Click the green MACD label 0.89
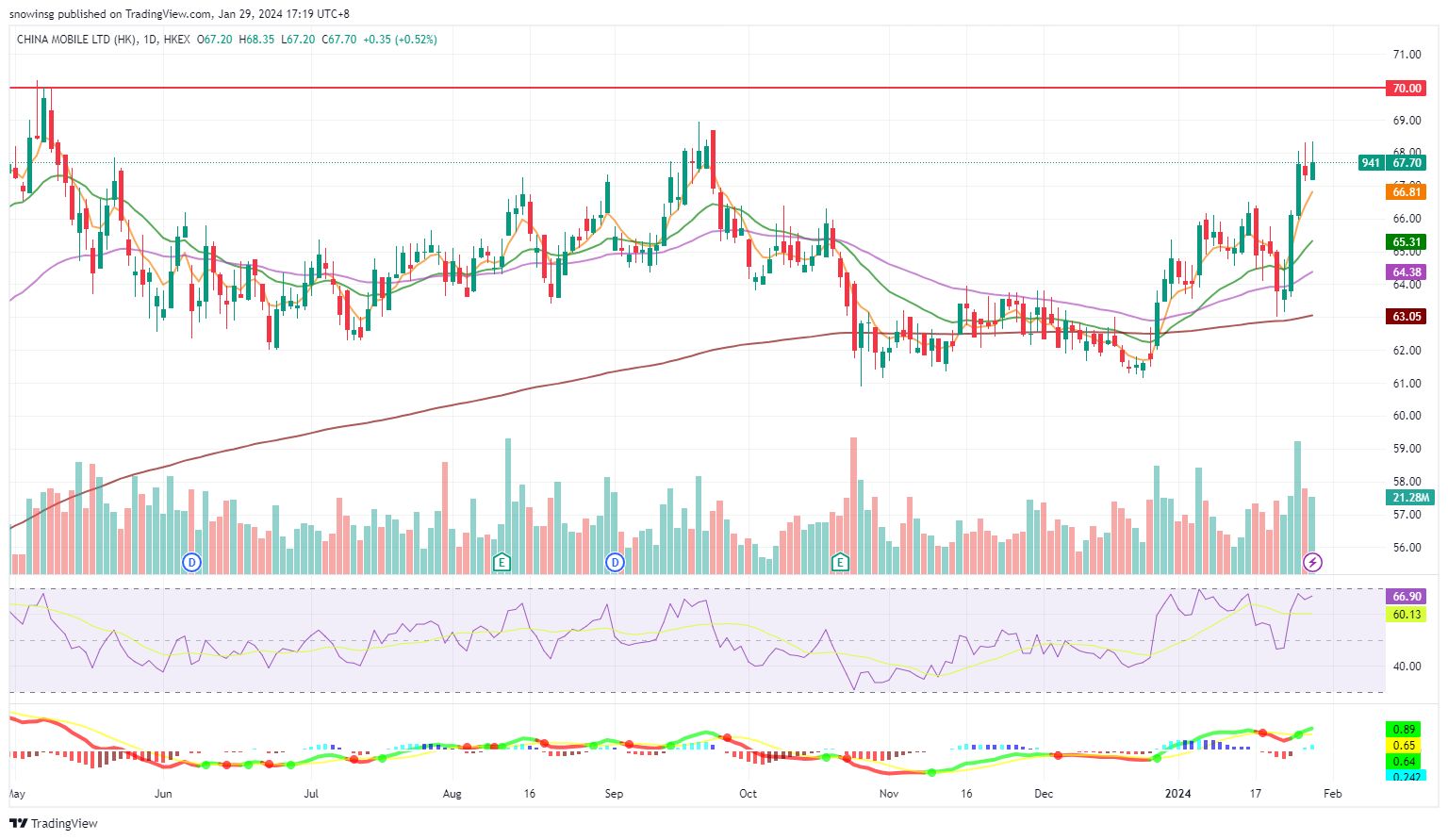 click(x=1404, y=730)
